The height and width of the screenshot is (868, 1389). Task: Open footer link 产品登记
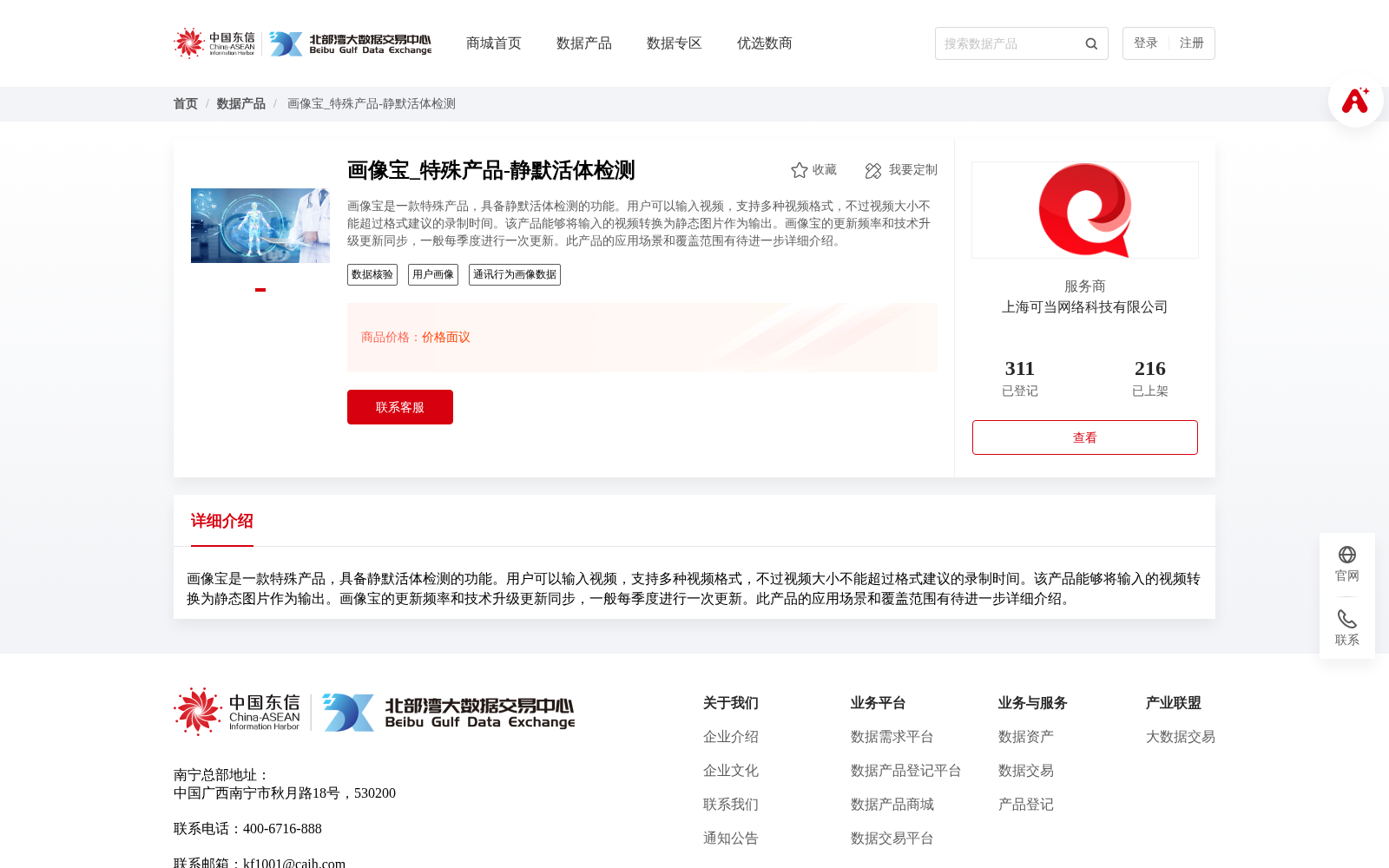pos(1026,805)
